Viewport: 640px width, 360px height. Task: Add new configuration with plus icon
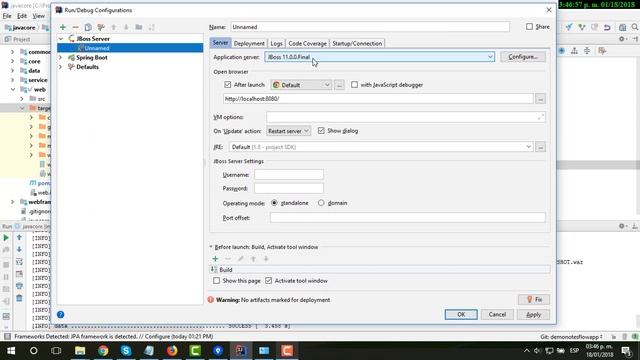(x=63, y=27)
